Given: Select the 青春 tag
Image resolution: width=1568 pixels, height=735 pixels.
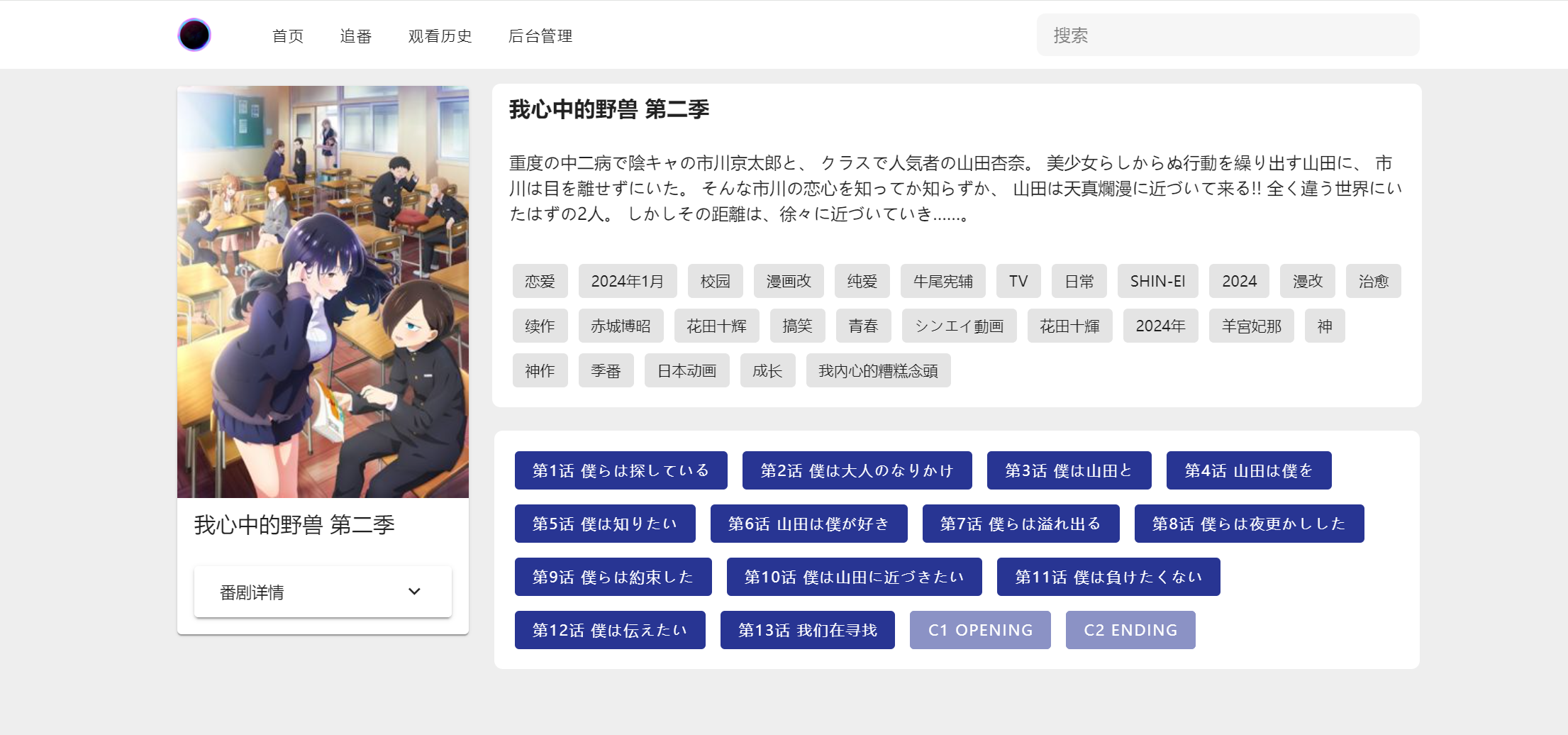Looking at the screenshot, I should (x=864, y=326).
